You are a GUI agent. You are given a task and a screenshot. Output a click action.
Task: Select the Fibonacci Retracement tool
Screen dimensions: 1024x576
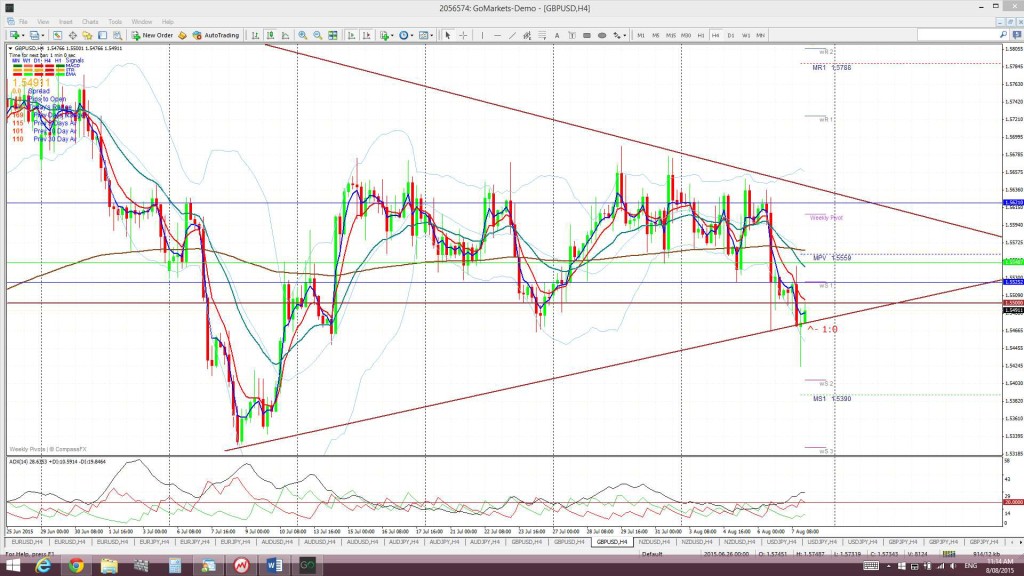pyautogui.click(x=542, y=35)
